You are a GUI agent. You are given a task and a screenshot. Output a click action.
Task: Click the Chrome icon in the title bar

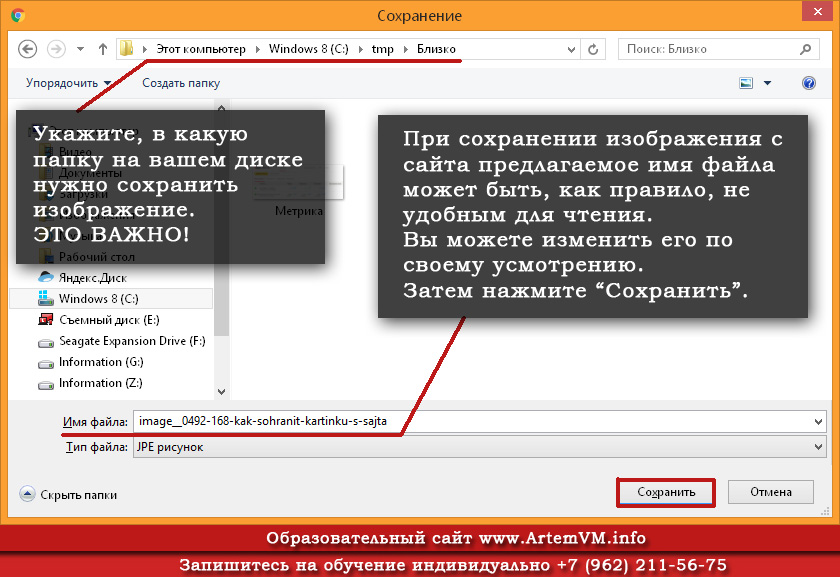(x=18, y=16)
